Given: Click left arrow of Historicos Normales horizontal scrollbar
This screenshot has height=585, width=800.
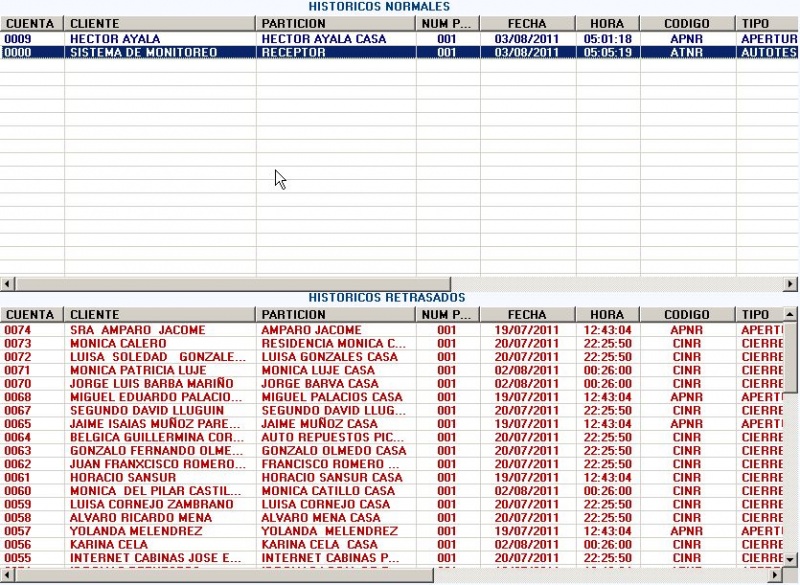Looking at the screenshot, I should tap(7, 284).
